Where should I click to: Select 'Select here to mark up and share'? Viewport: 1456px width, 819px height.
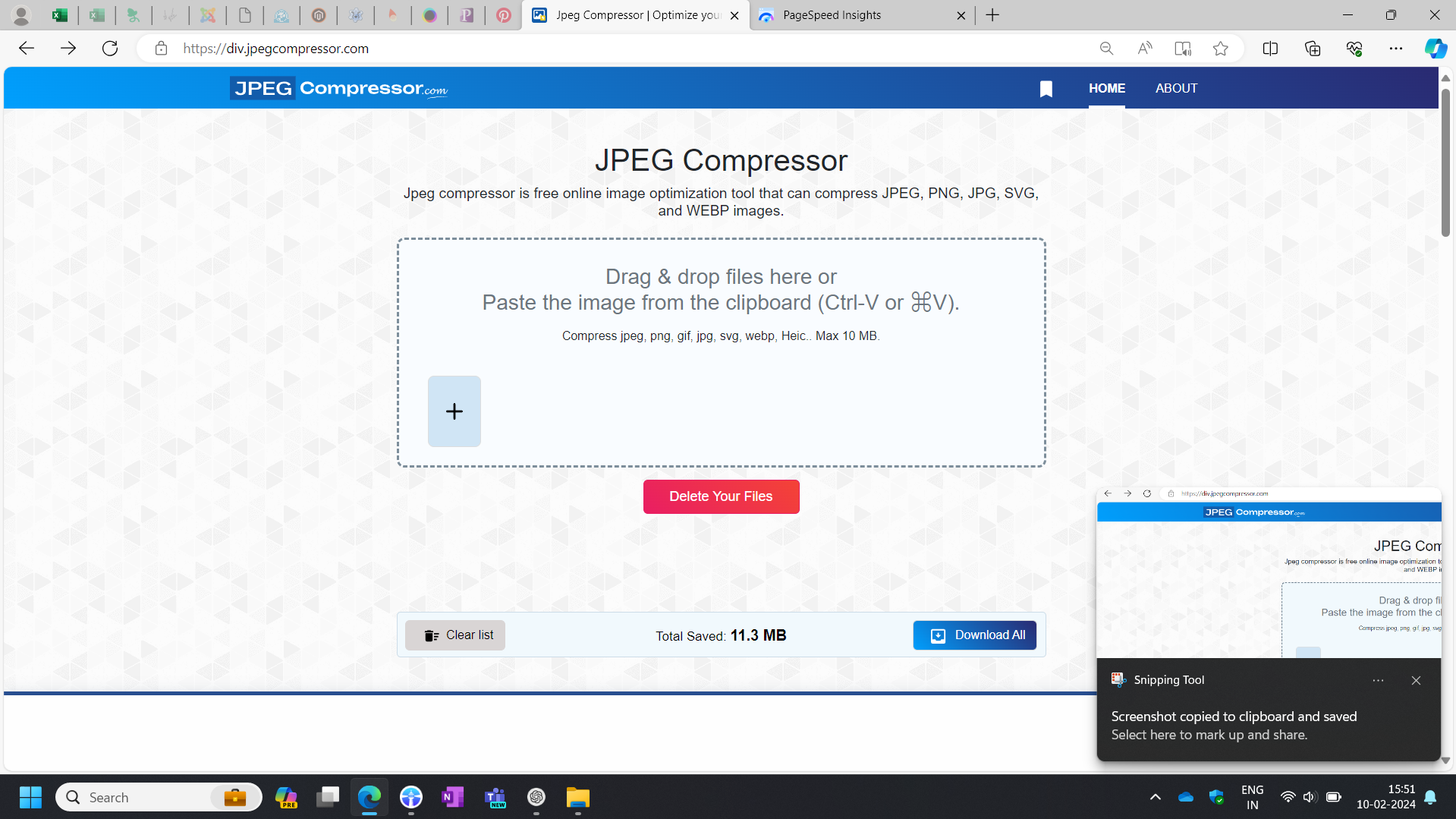(x=1209, y=735)
